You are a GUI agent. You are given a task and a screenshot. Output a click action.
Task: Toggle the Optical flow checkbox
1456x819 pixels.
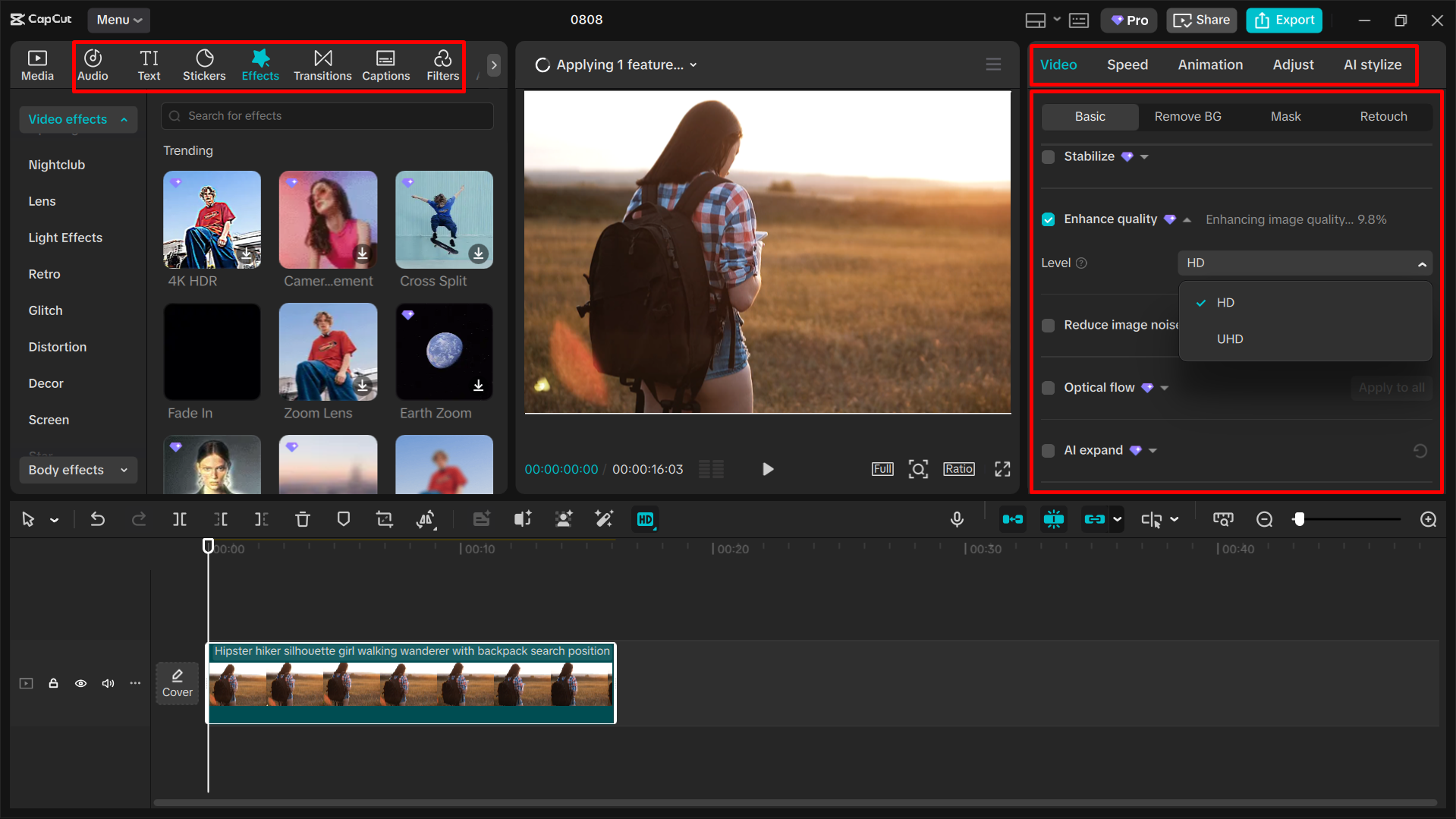point(1048,388)
